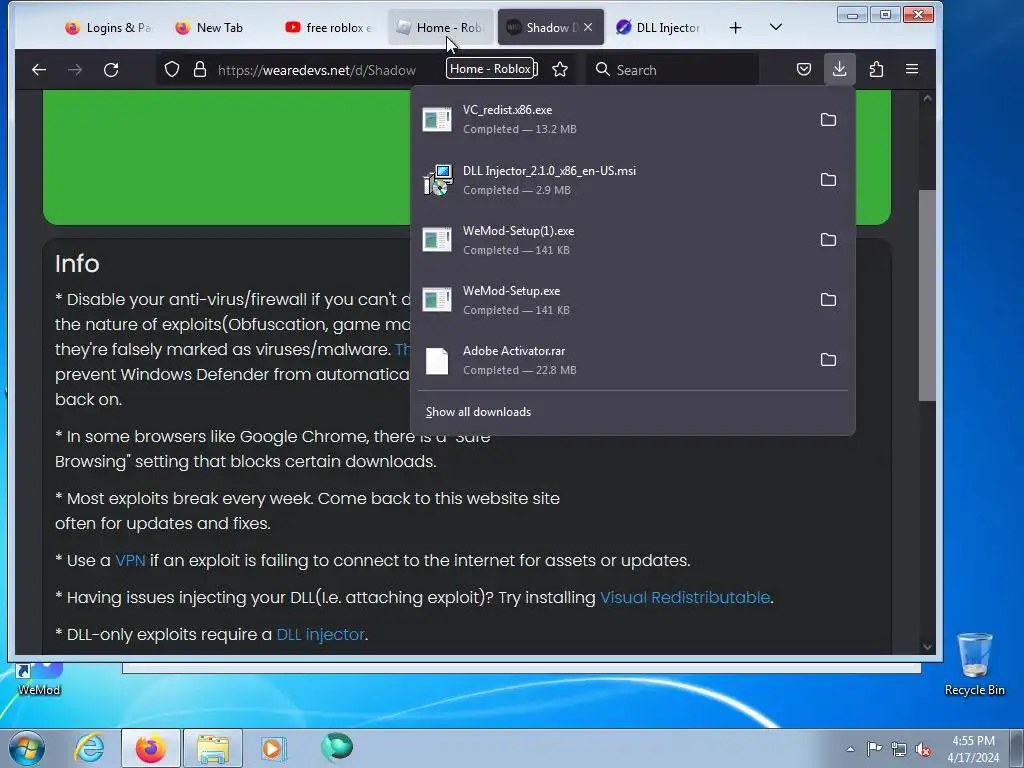The image size is (1024, 768).
Task: Open a new tab with plus button
Action: 735,27
